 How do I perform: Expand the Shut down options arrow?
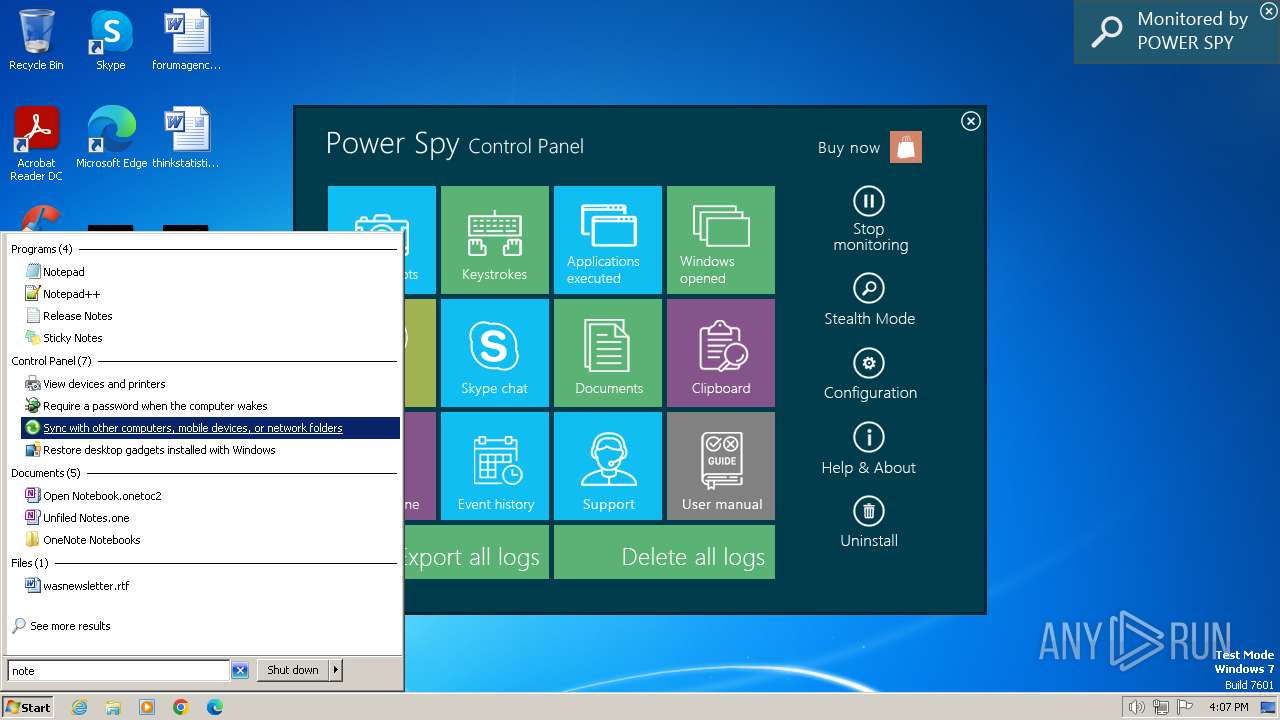(336, 671)
